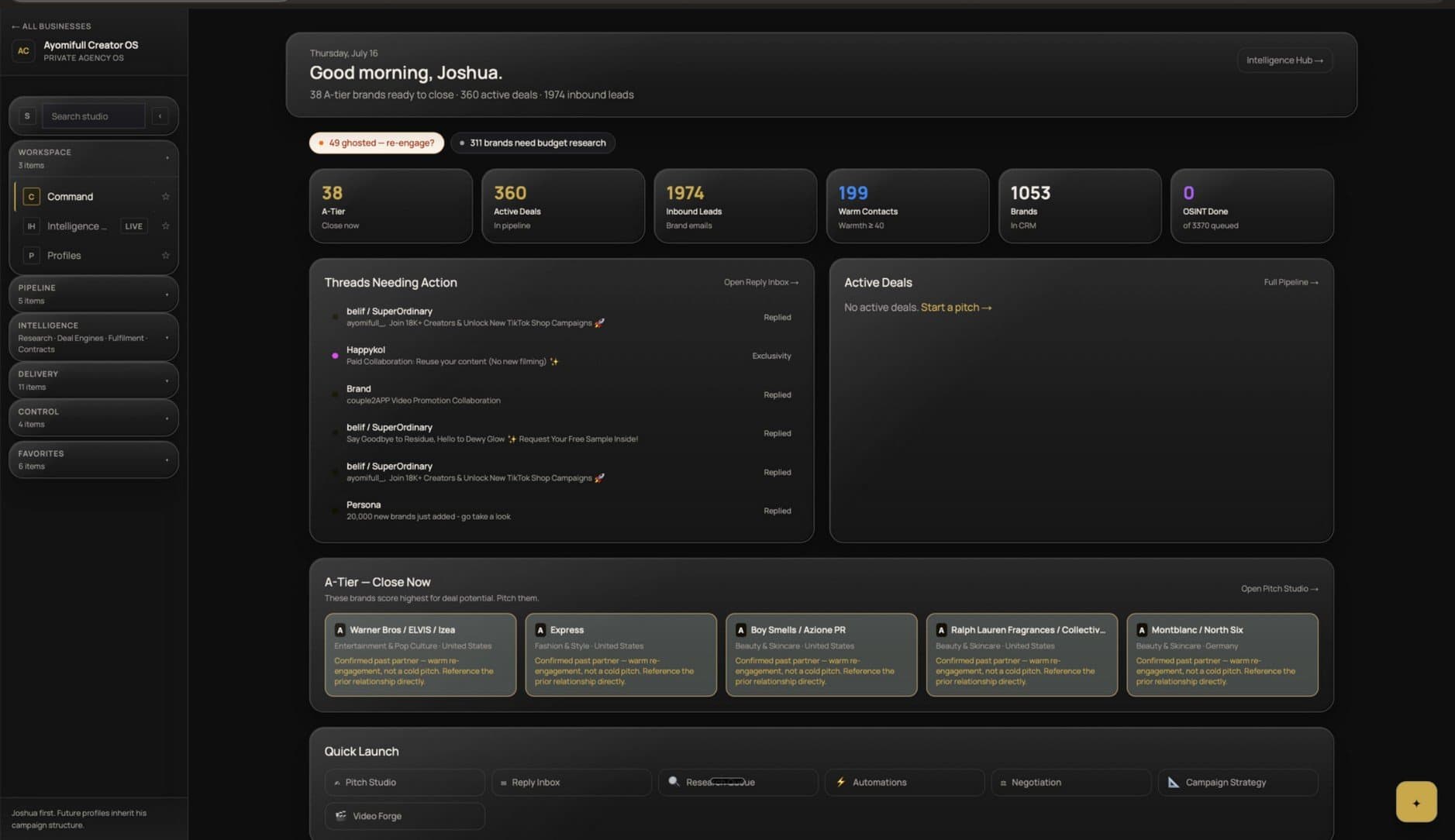1455x840 pixels.
Task: Click the A badge on Express card
Action: [540, 630]
